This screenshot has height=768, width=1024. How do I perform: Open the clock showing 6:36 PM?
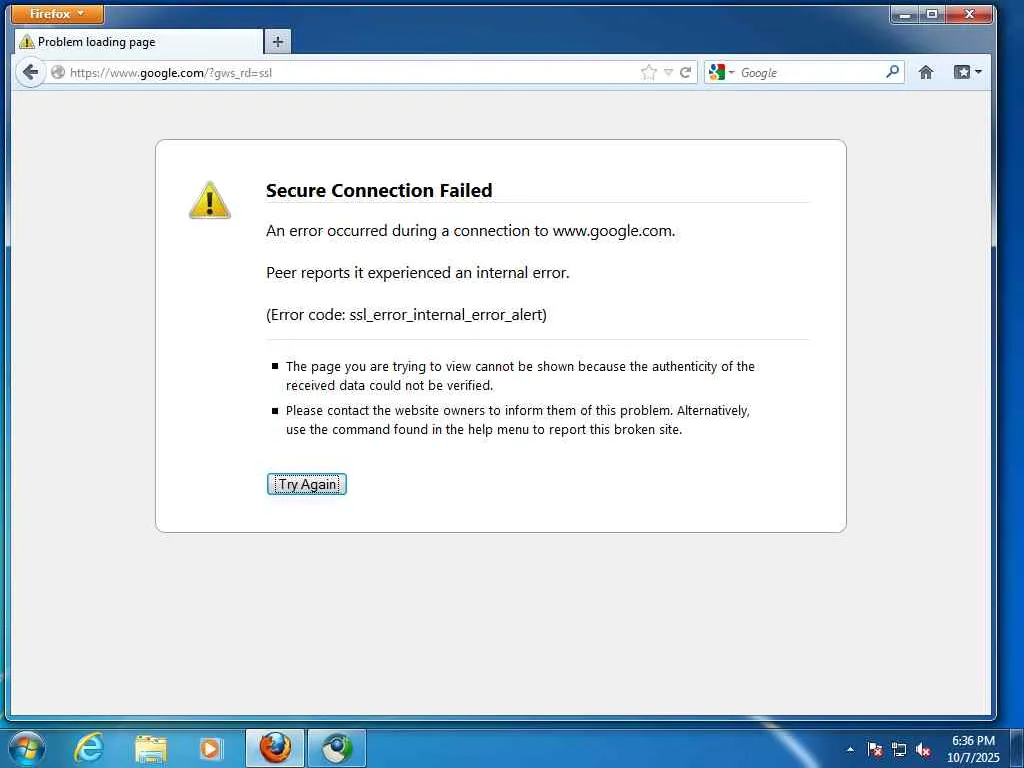coord(973,748)
